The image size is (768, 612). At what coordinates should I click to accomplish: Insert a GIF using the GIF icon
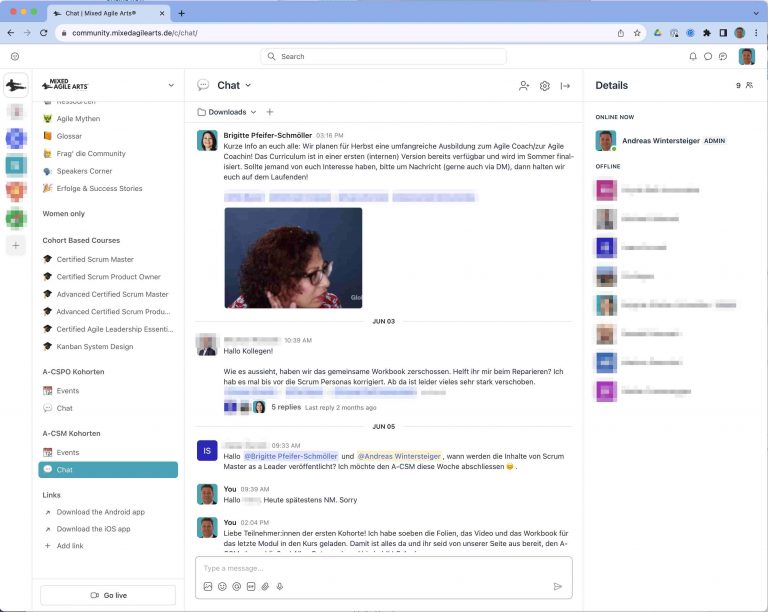(251, 586)
